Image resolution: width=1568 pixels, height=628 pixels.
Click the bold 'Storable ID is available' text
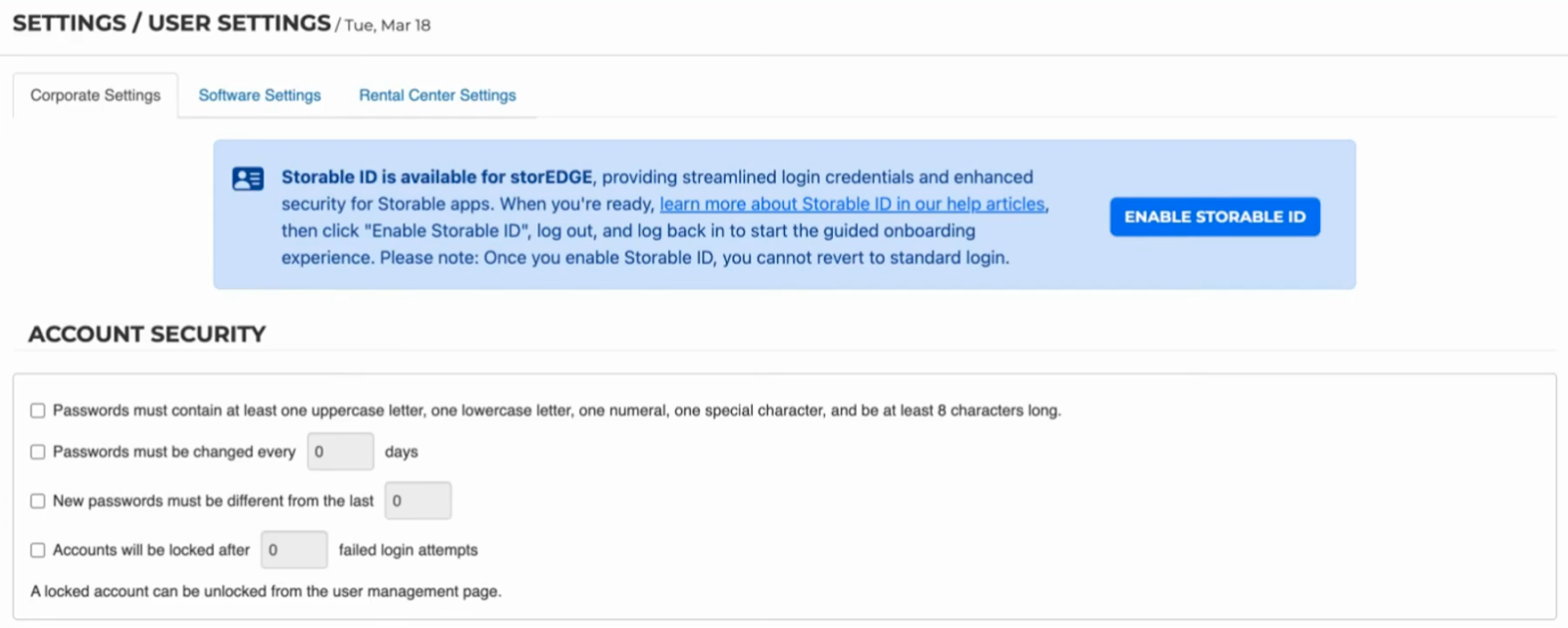coord(437,177)
